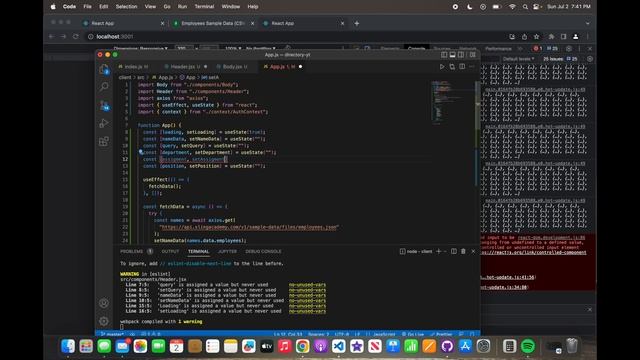The height and width of the screenshot is (360, 640).
Task: Open the Accounts menu in activity bar
Action: point(104,303)
